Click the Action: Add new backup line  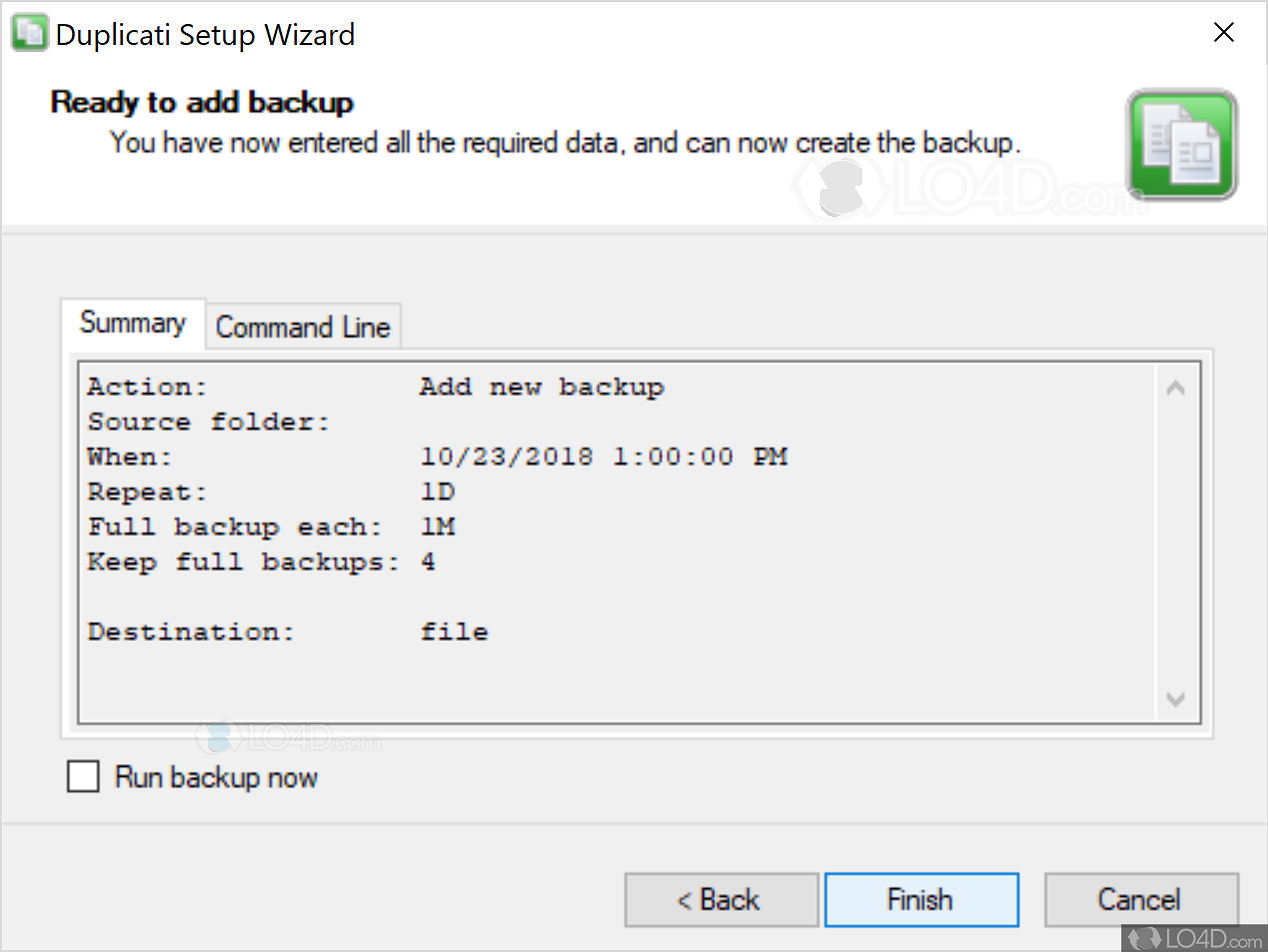click(x=375, y=387)
